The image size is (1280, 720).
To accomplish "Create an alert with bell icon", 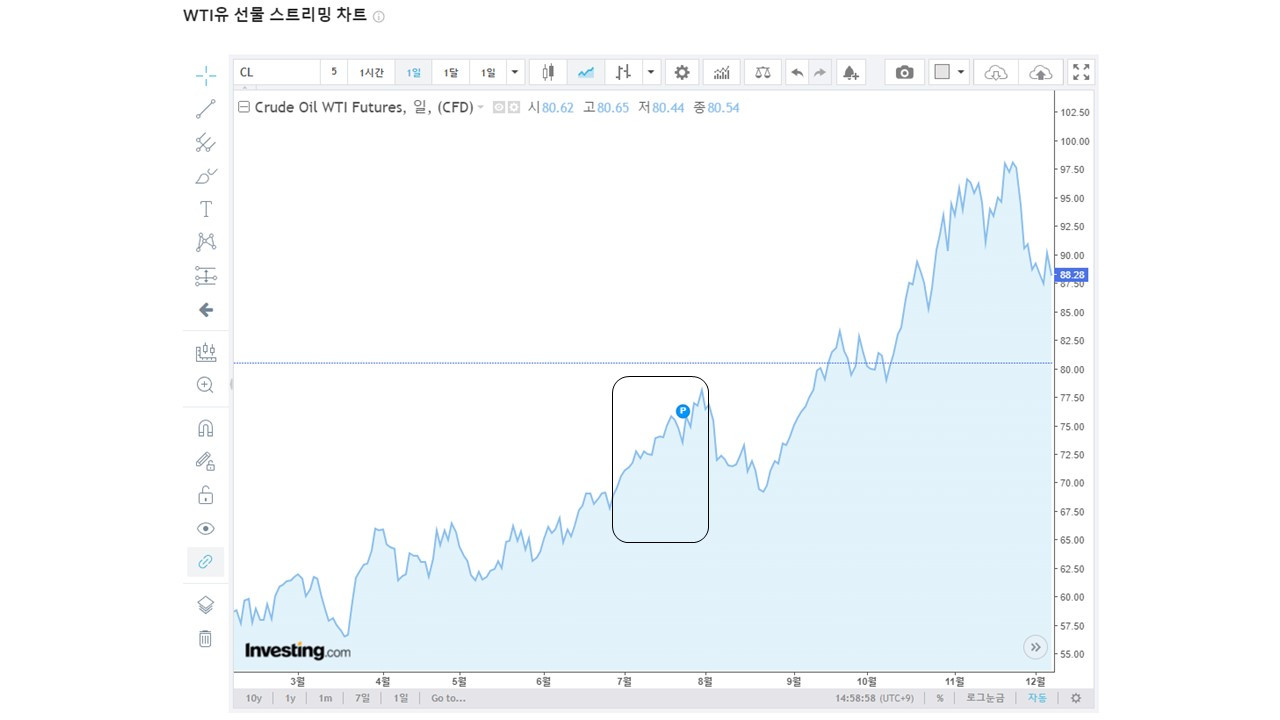I will click(851, 72).
